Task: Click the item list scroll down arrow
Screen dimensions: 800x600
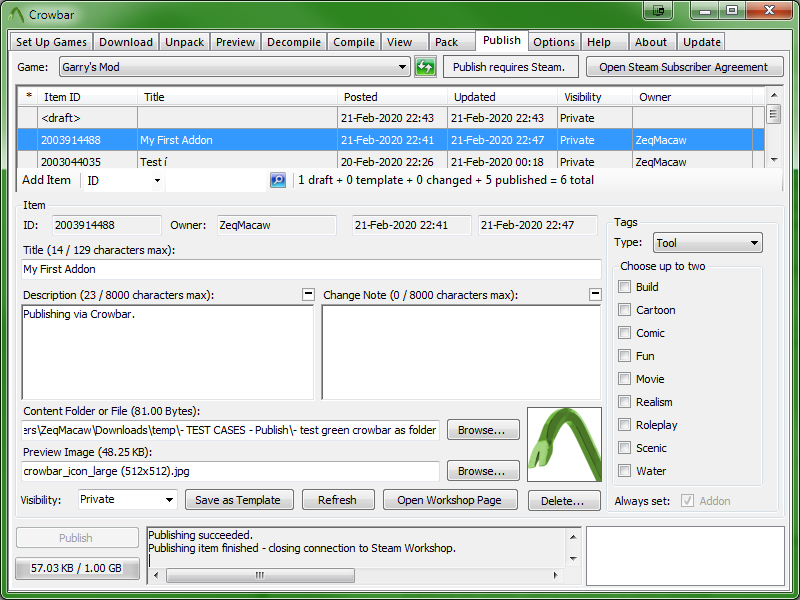Action: [x=773, y=160]
